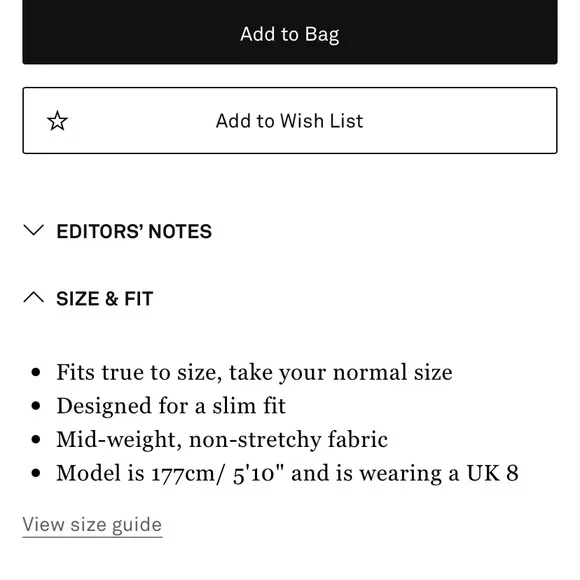
Task: Click the 'Designed for a slim fit' line
Action: tap(171, 406)
